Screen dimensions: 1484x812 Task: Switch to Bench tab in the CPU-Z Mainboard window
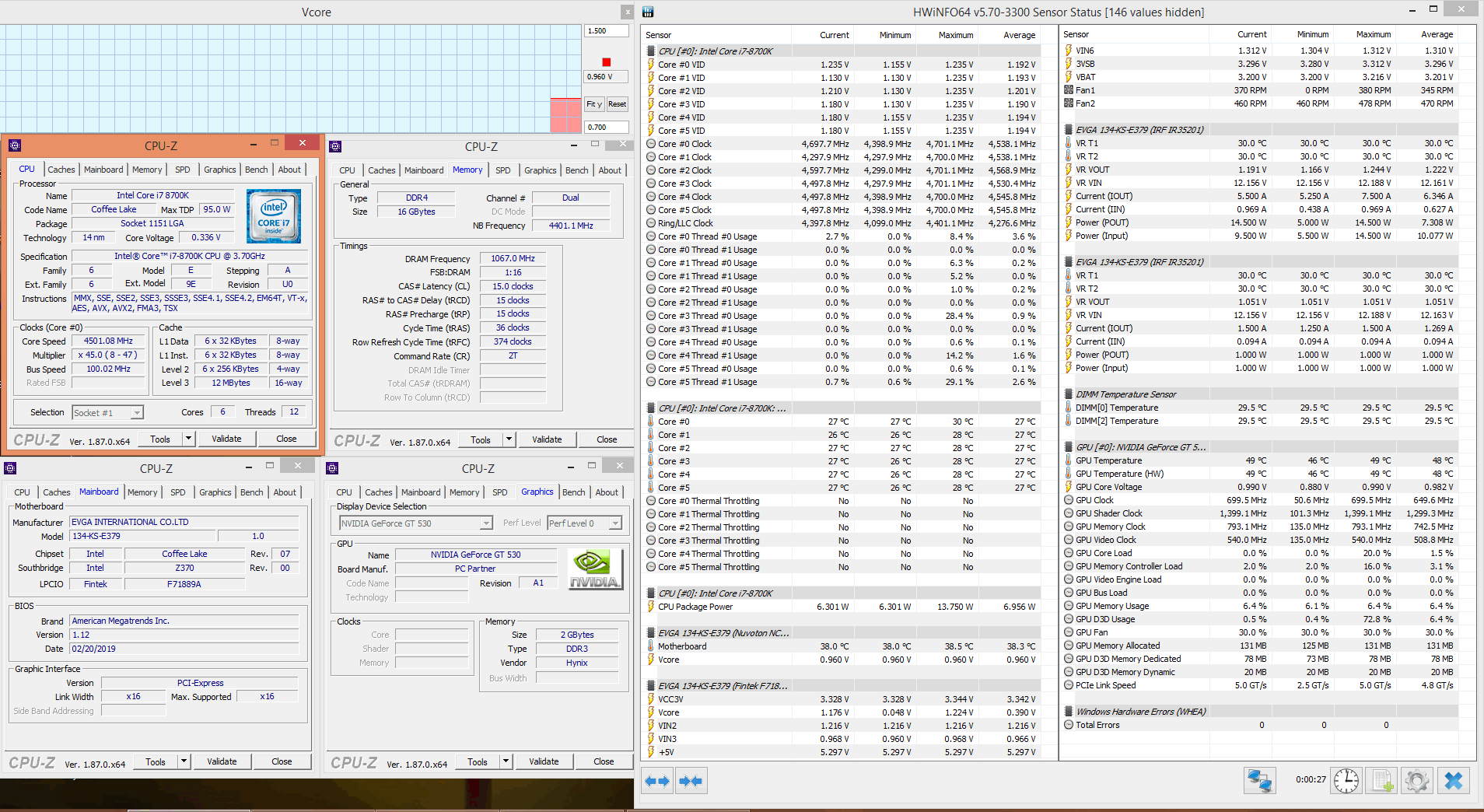[x=252, y=492]
